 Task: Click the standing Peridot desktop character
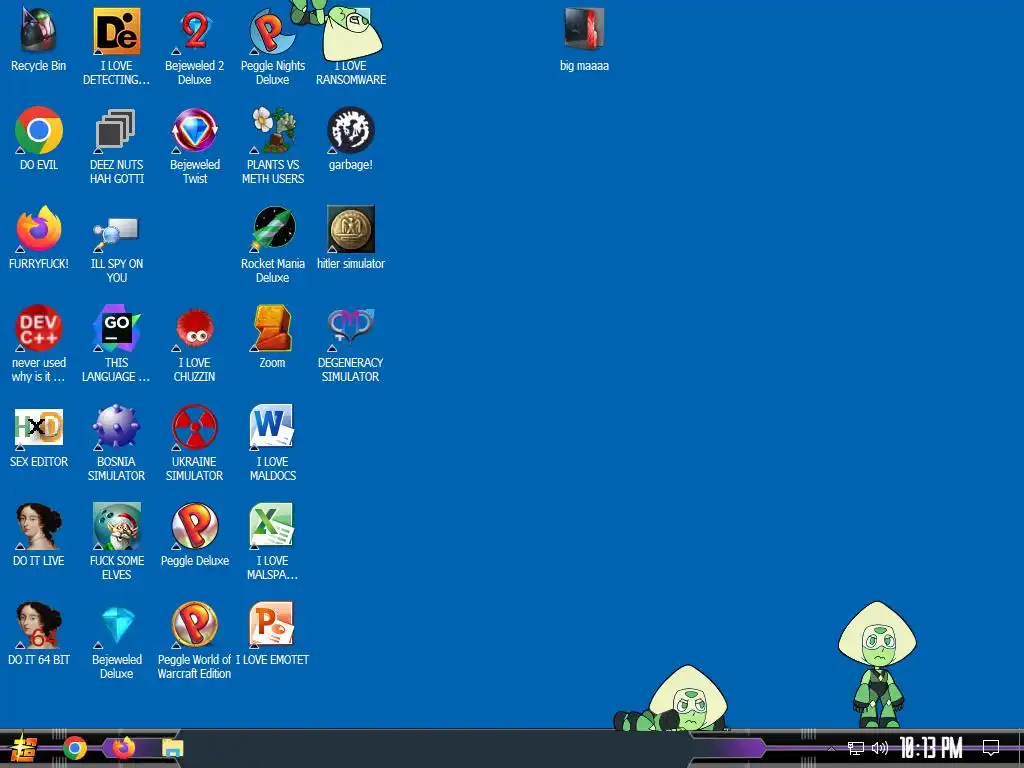[x=878, y=664]
